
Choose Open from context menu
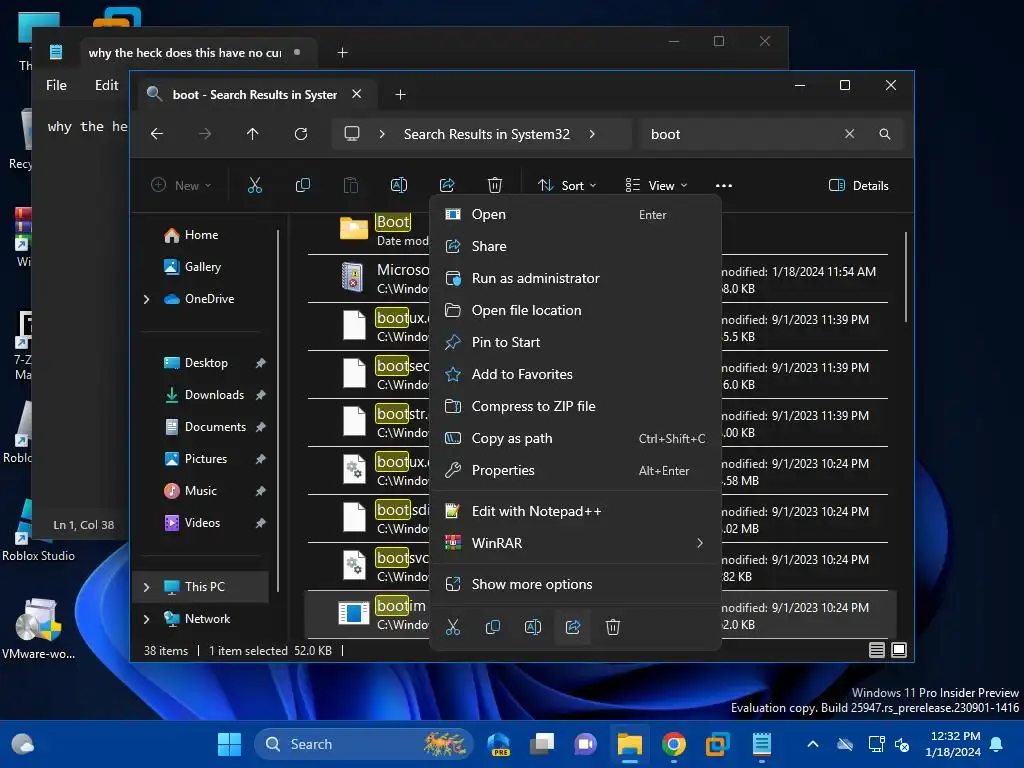coord(575,215)
